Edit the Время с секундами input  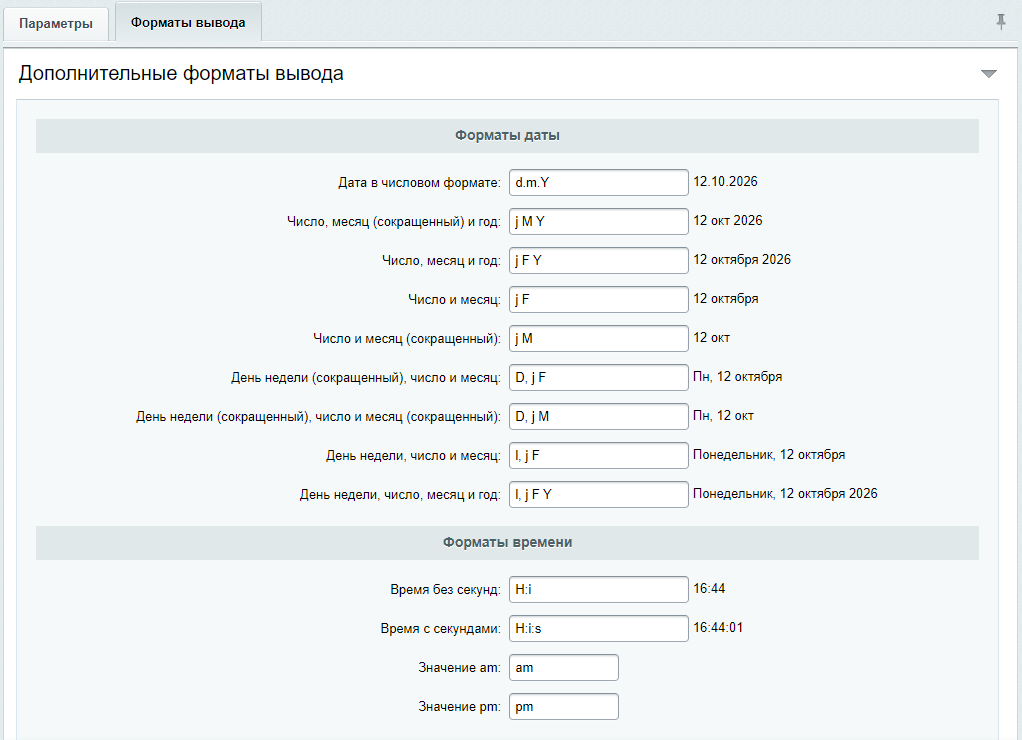click(598, 629)
